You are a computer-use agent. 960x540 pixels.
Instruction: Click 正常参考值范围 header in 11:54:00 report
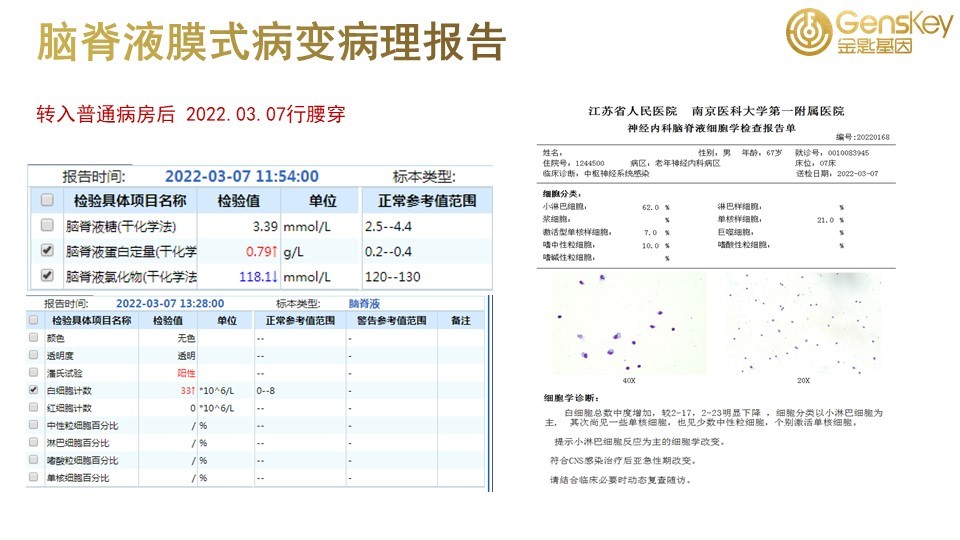(427, 201)
